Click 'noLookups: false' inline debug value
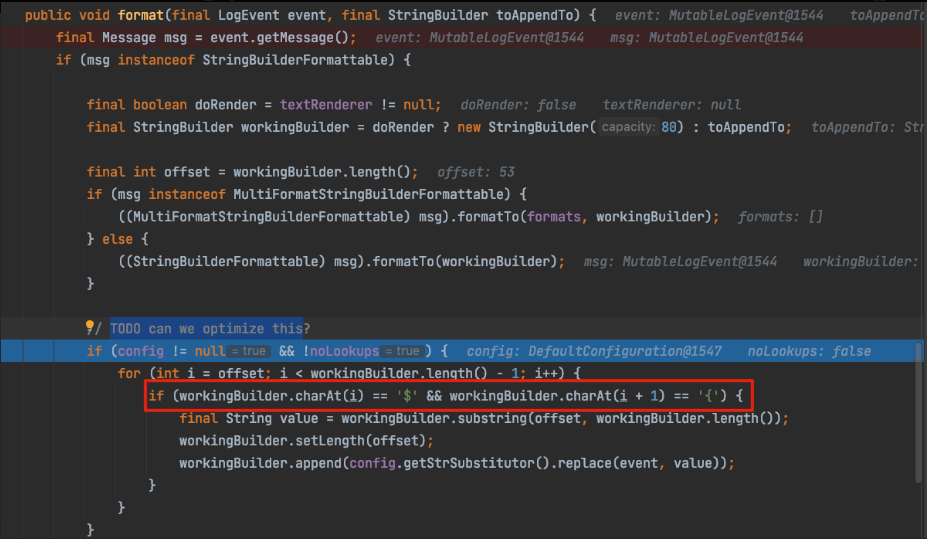Screen dimensions: 927x539 click(809, 351)
